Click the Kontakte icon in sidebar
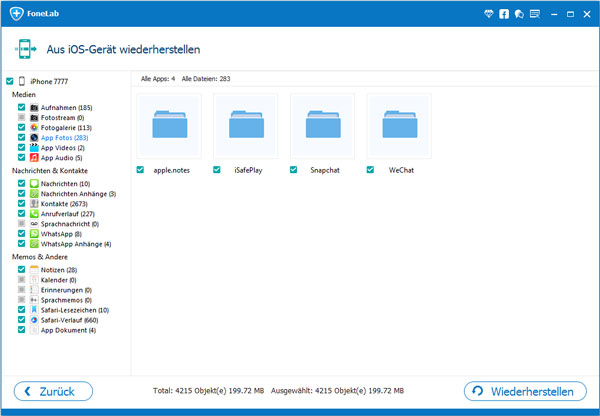 [34, 203]
